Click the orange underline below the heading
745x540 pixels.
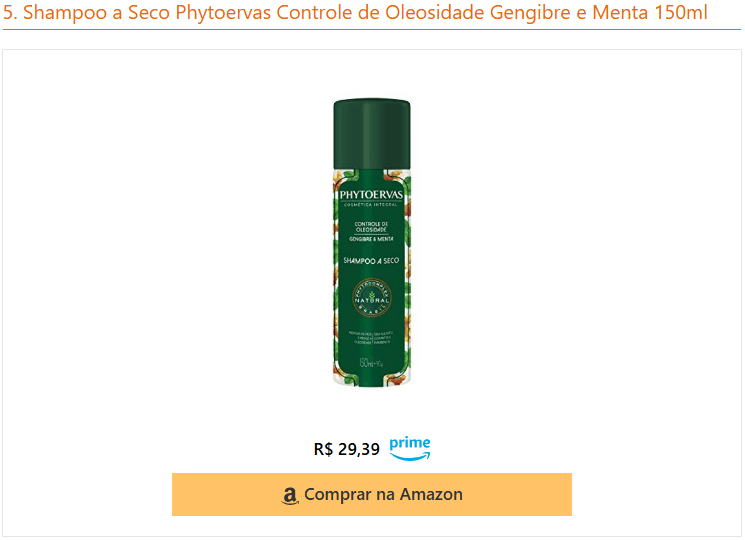(x=372, y=29)
